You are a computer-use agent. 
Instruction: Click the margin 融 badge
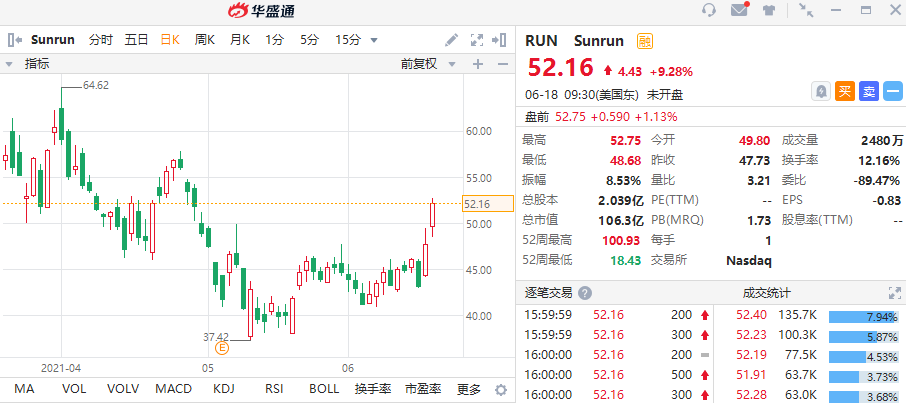click(x=645, y=41)
